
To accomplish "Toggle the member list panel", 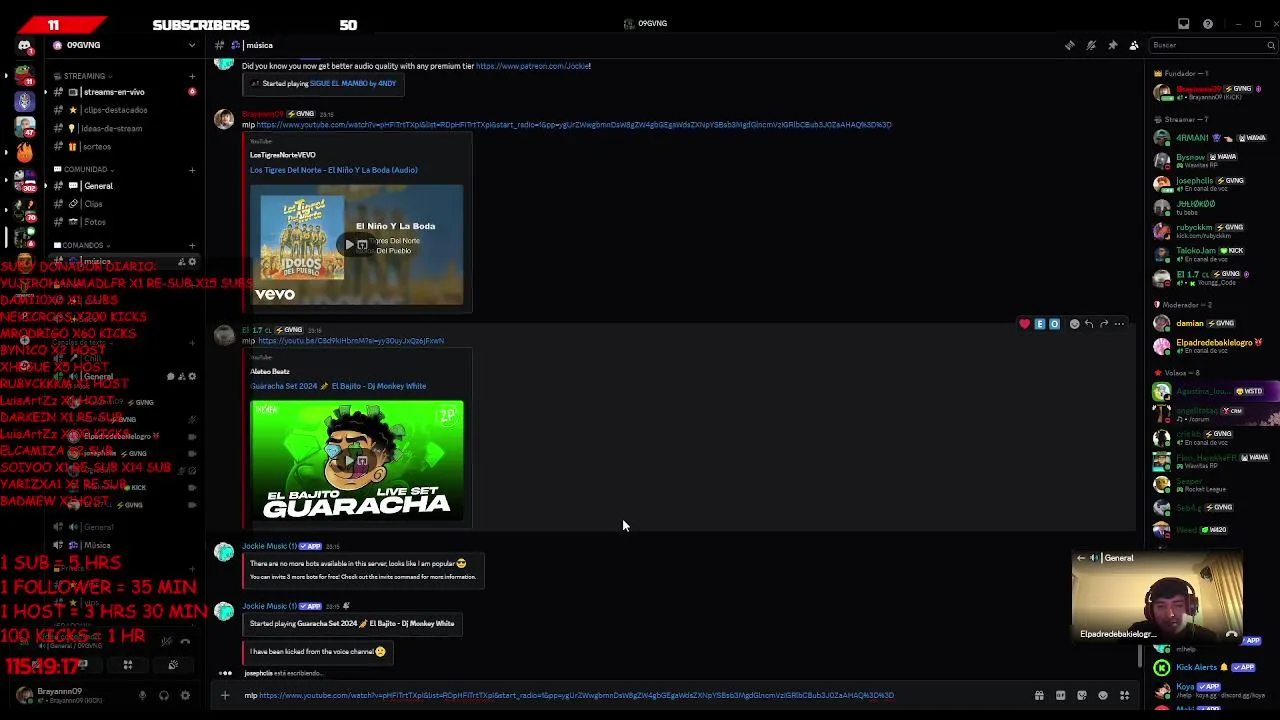I will (x=1134, y=45).
